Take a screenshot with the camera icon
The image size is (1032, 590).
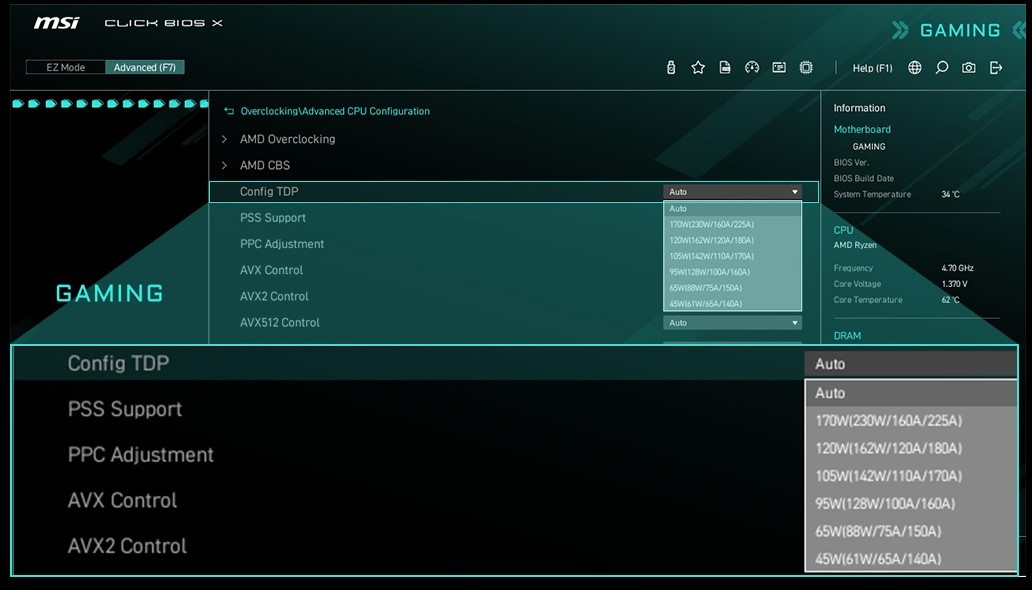pyautogui.click(x=969, y=67)
